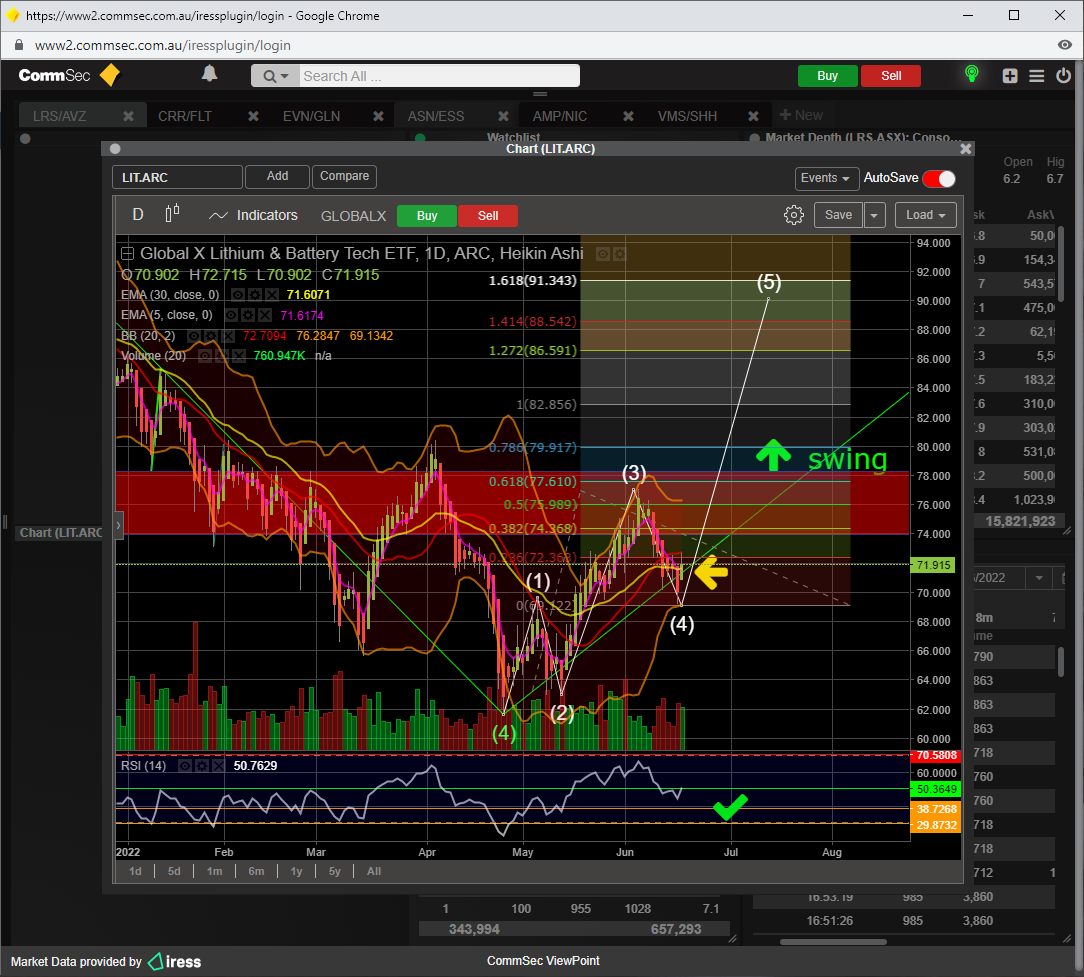The height and width of the screenshot is (977, 1084).
Task: Close the LRS/AVZ tab
Action: [128, 116]
